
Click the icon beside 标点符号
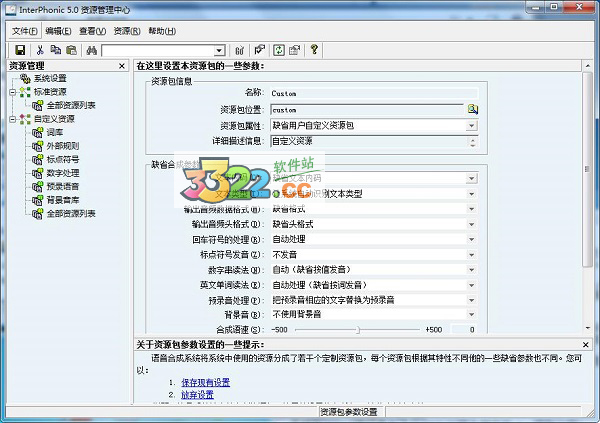[38, 160]
